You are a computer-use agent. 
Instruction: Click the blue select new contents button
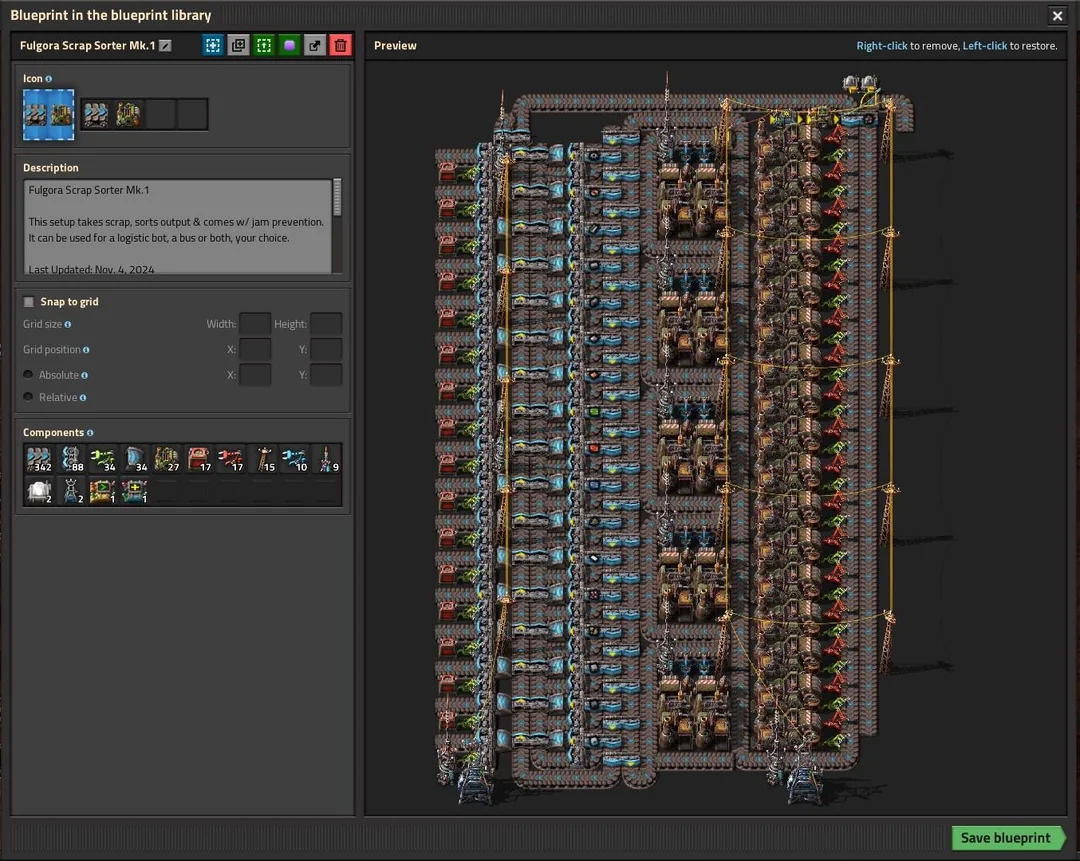tap(213, 45)
